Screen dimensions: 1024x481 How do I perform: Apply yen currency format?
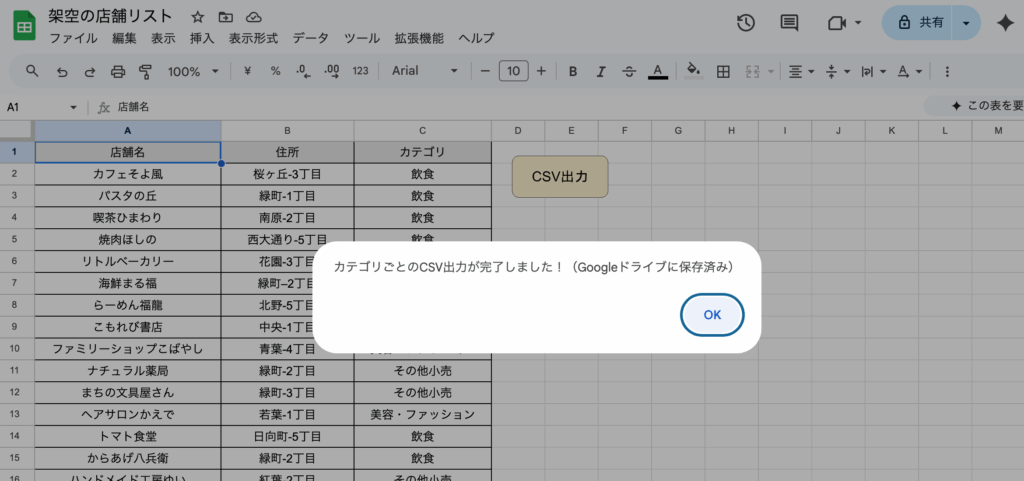click(x=248, y=71)
